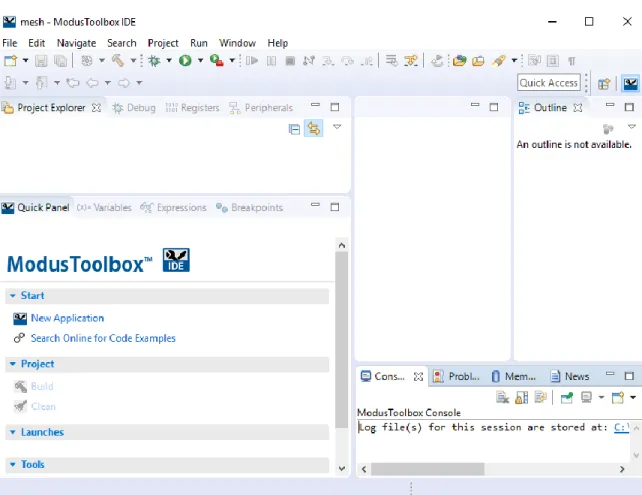Switch to the Problems tab
The width and height of the screenshot is (642, 495).
click(456, 376)
